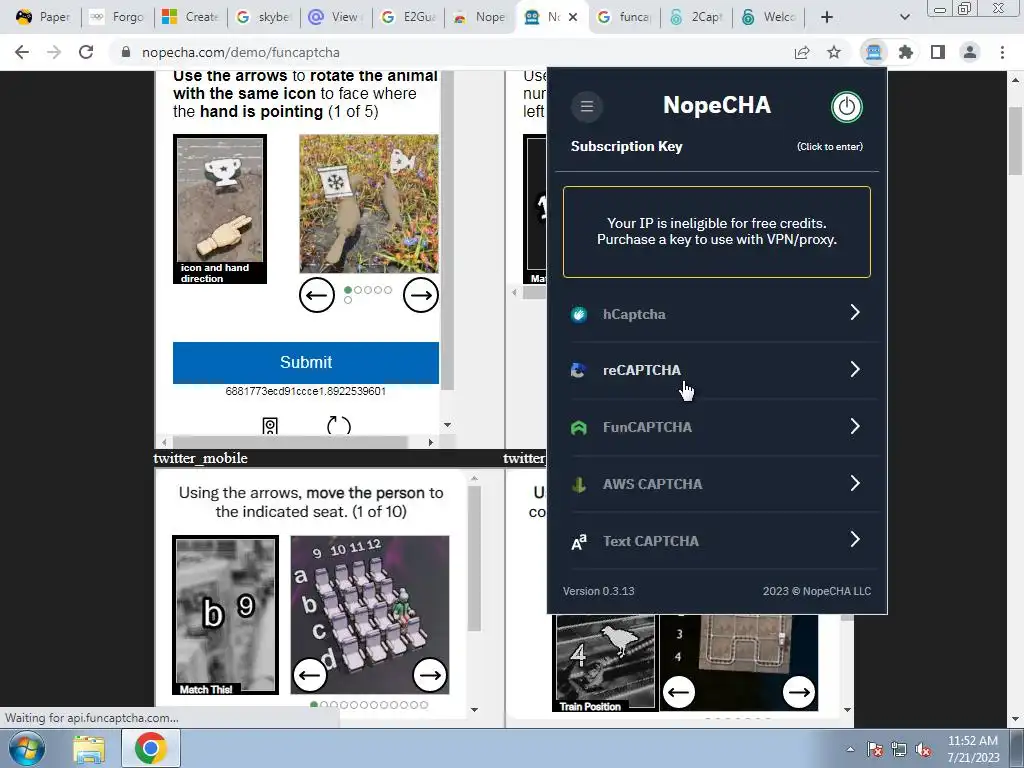The height and width of the screenshot is (768, 1024).
Task: Click the Action Center flag tray icon
Action: click(875, 750)
